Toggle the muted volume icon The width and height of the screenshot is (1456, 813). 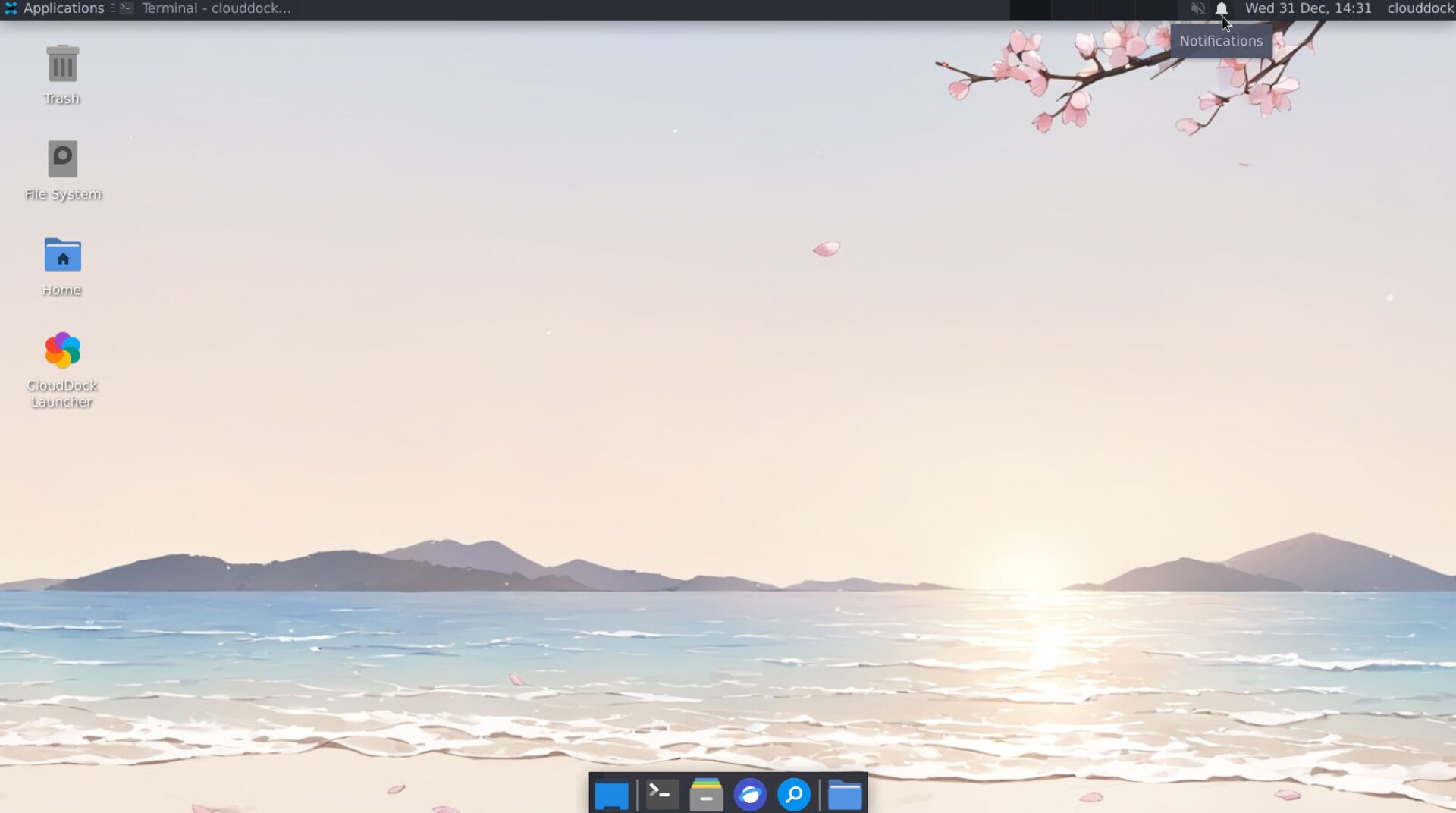[1197, 9]
